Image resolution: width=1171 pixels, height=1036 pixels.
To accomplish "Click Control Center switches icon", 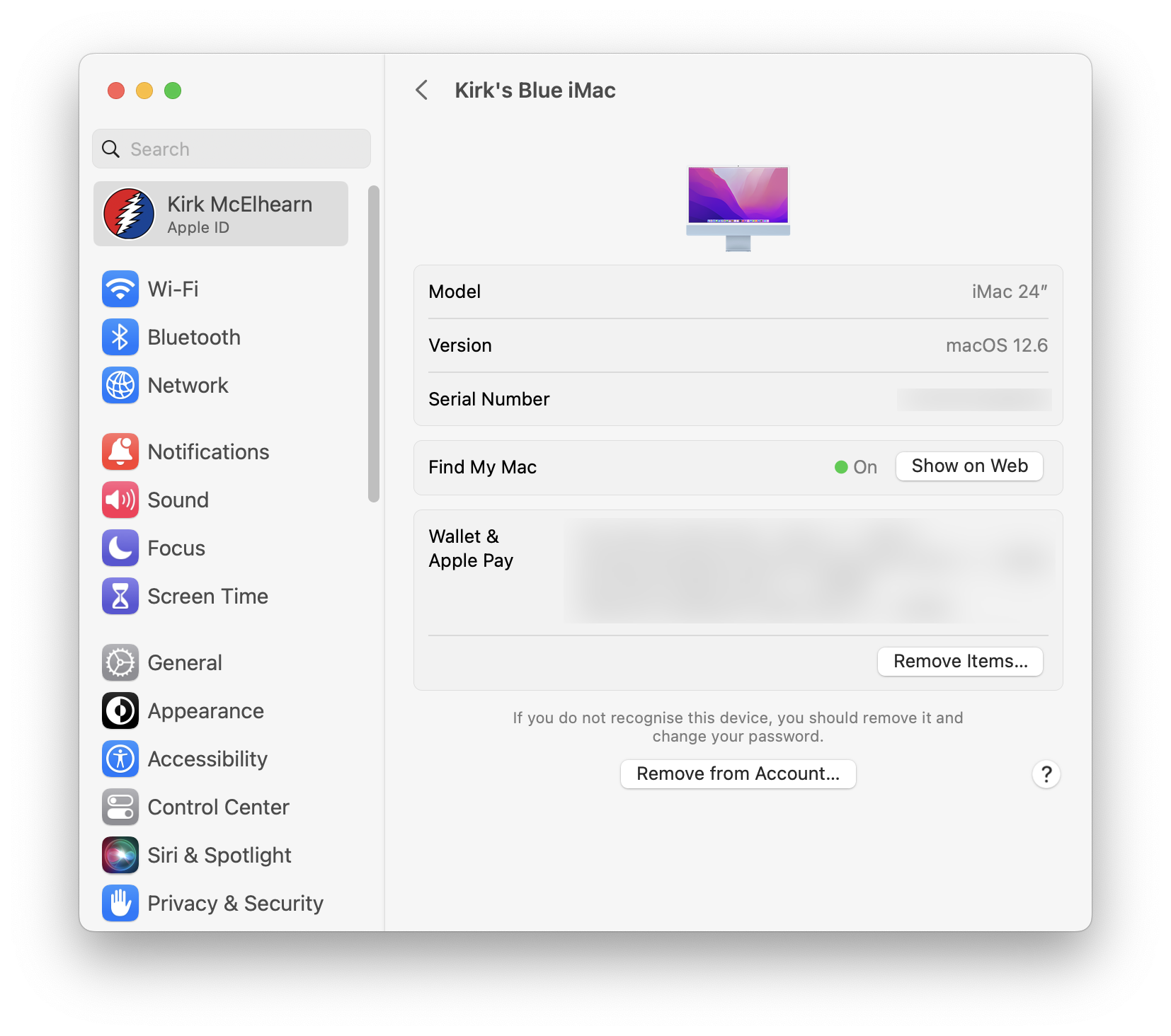I will [x=120, y=807].
